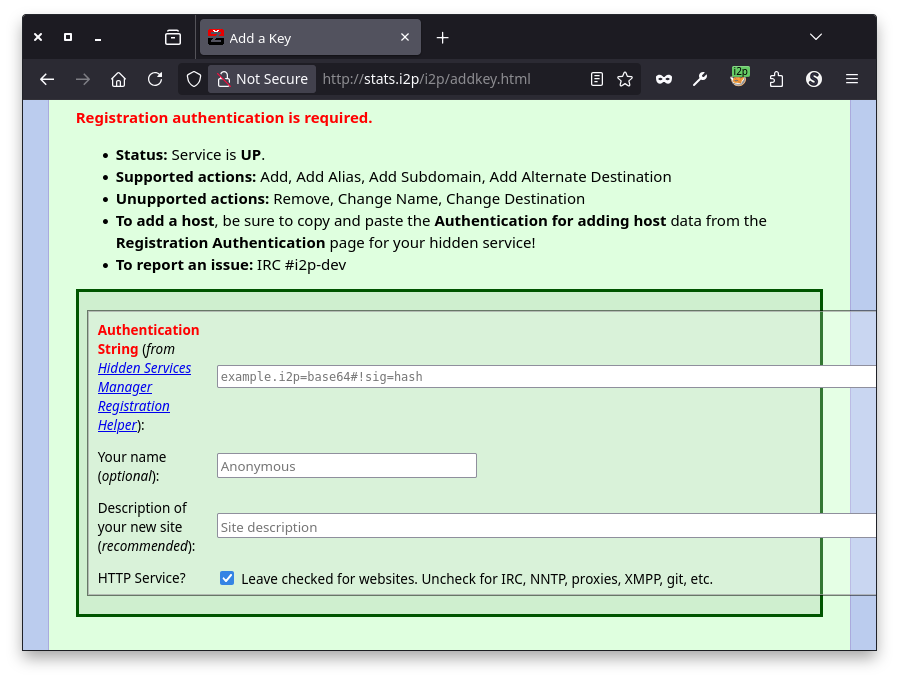
Task: Close the browser window
Action: [x=38, y=37]
